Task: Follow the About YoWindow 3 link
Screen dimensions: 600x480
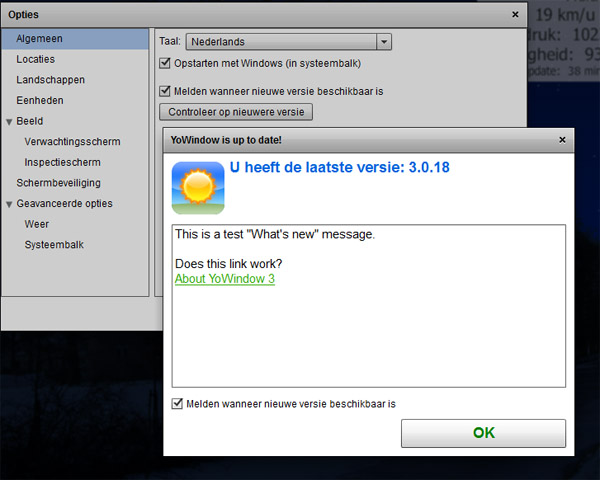Action: coord(224,279)
